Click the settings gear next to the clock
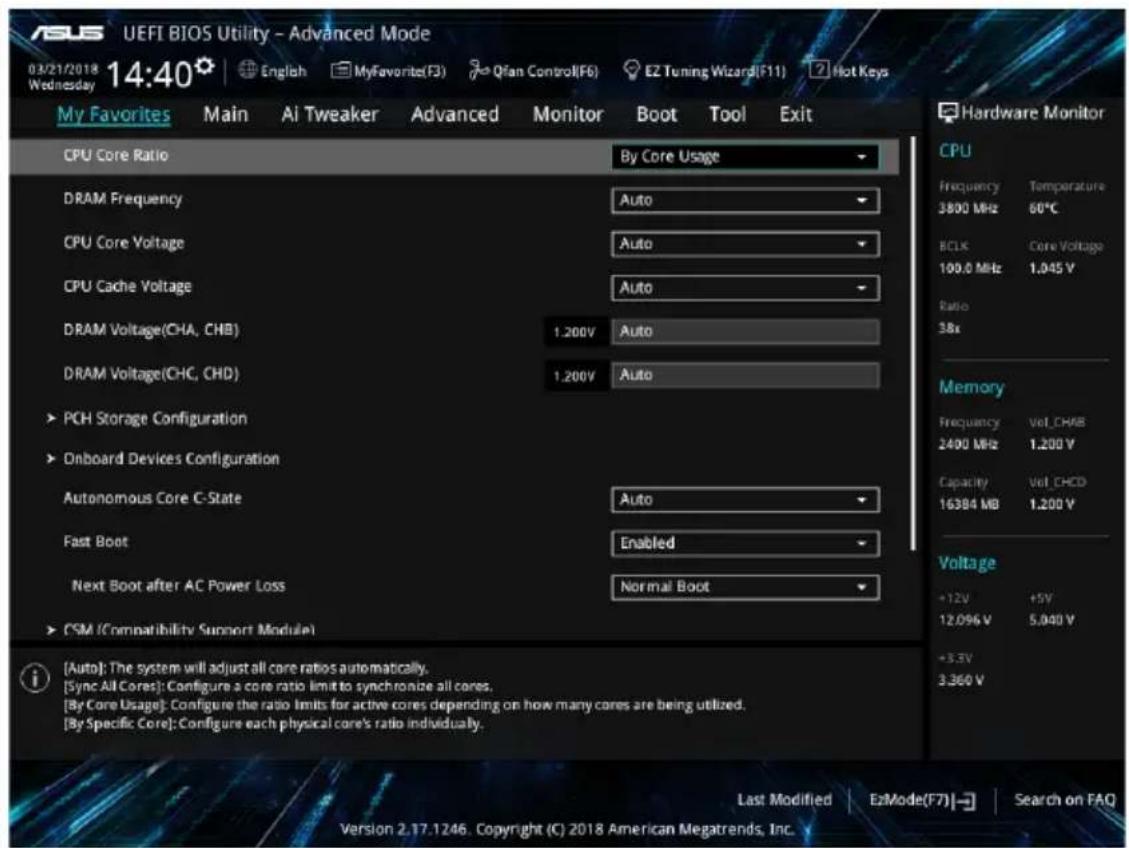 205,66
